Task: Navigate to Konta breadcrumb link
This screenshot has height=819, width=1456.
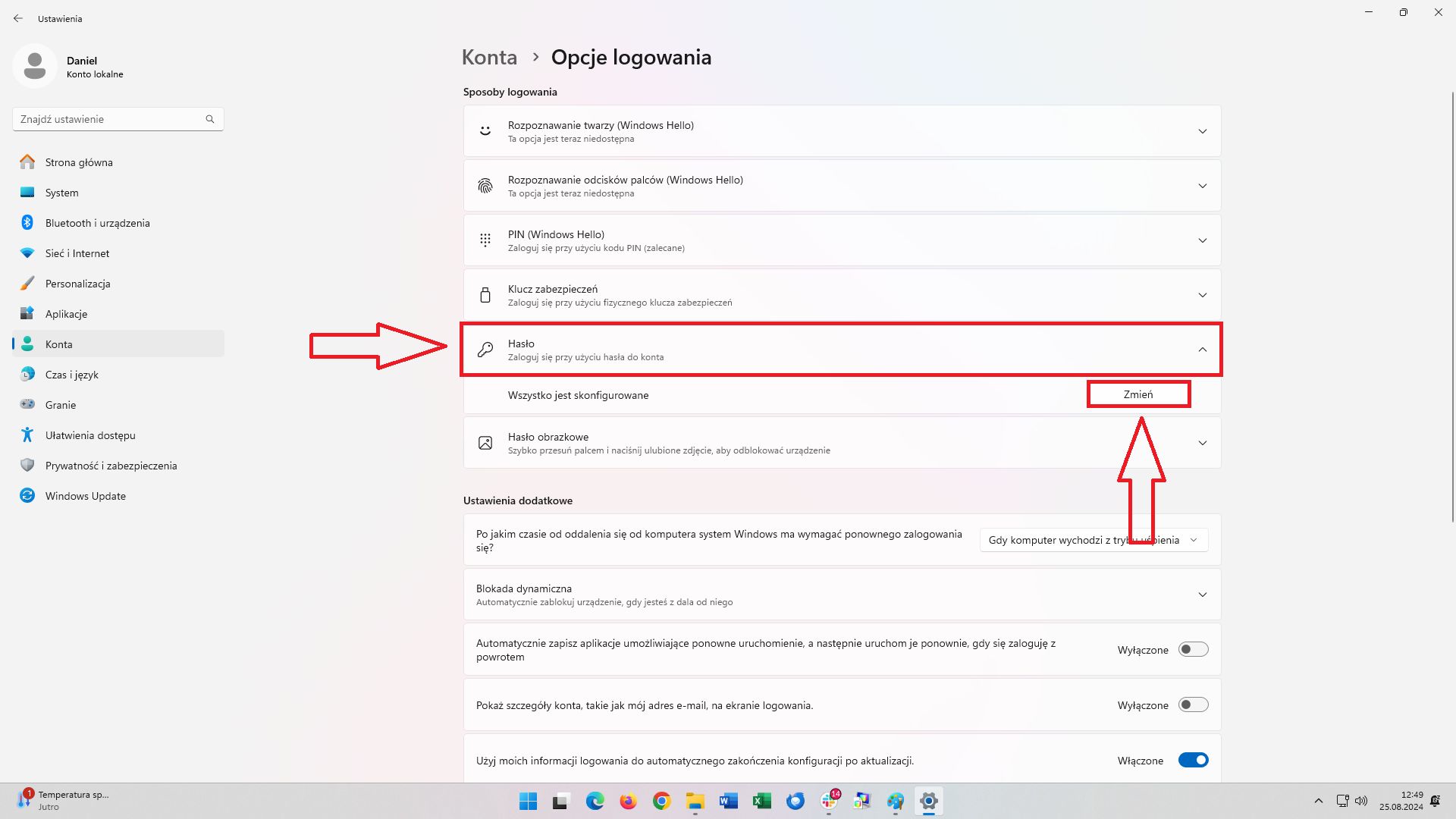Action: (x=489, y=57)
